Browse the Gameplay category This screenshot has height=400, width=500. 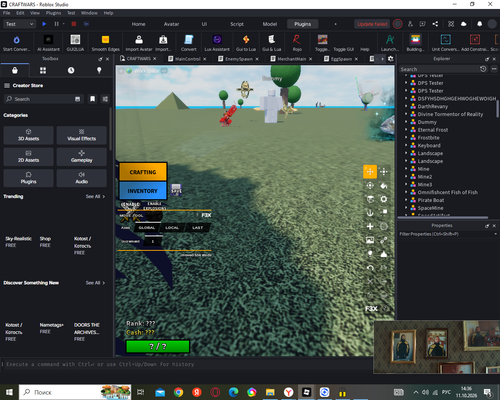82,157
